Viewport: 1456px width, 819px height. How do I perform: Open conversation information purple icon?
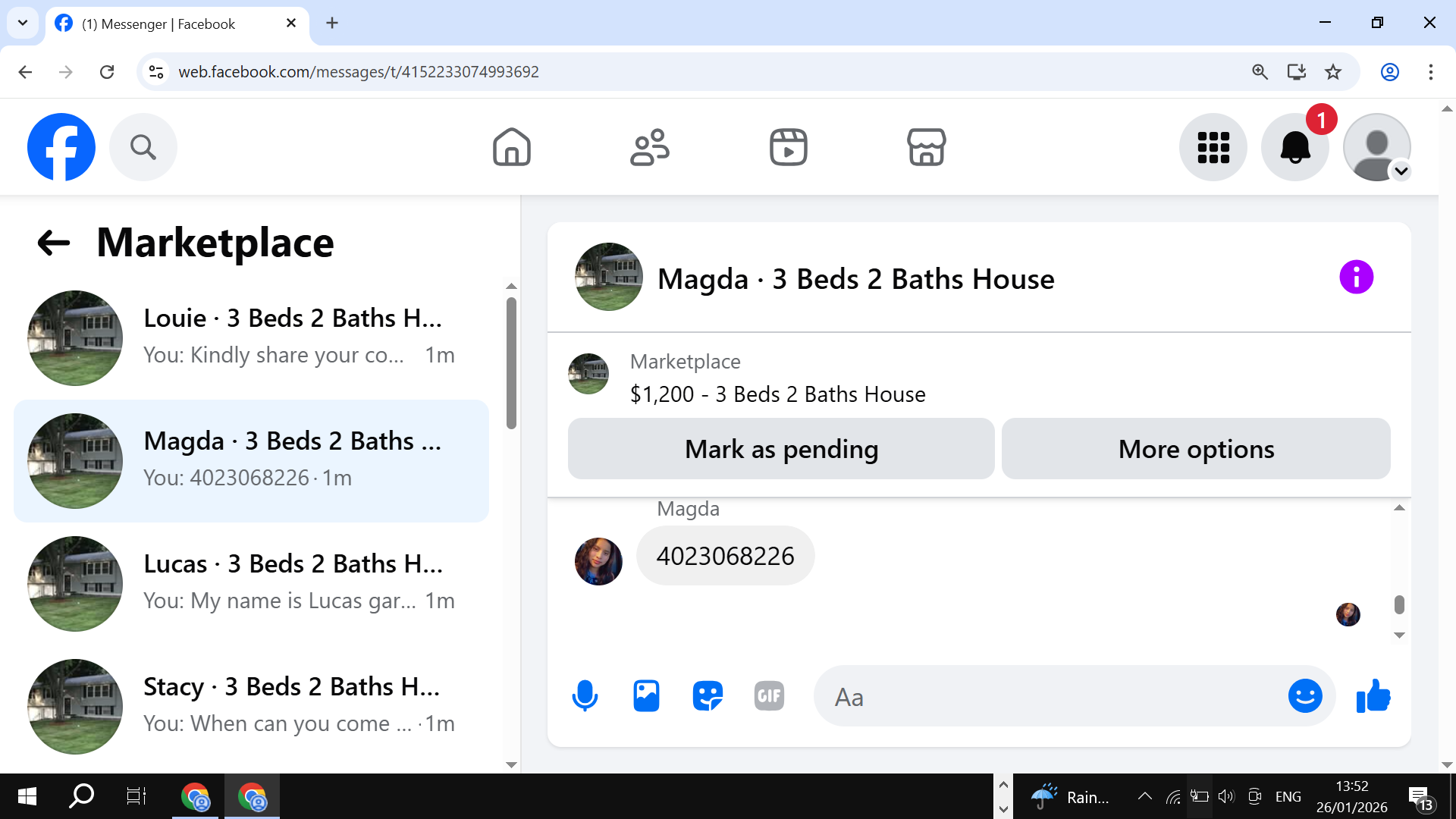point(1356,277)
